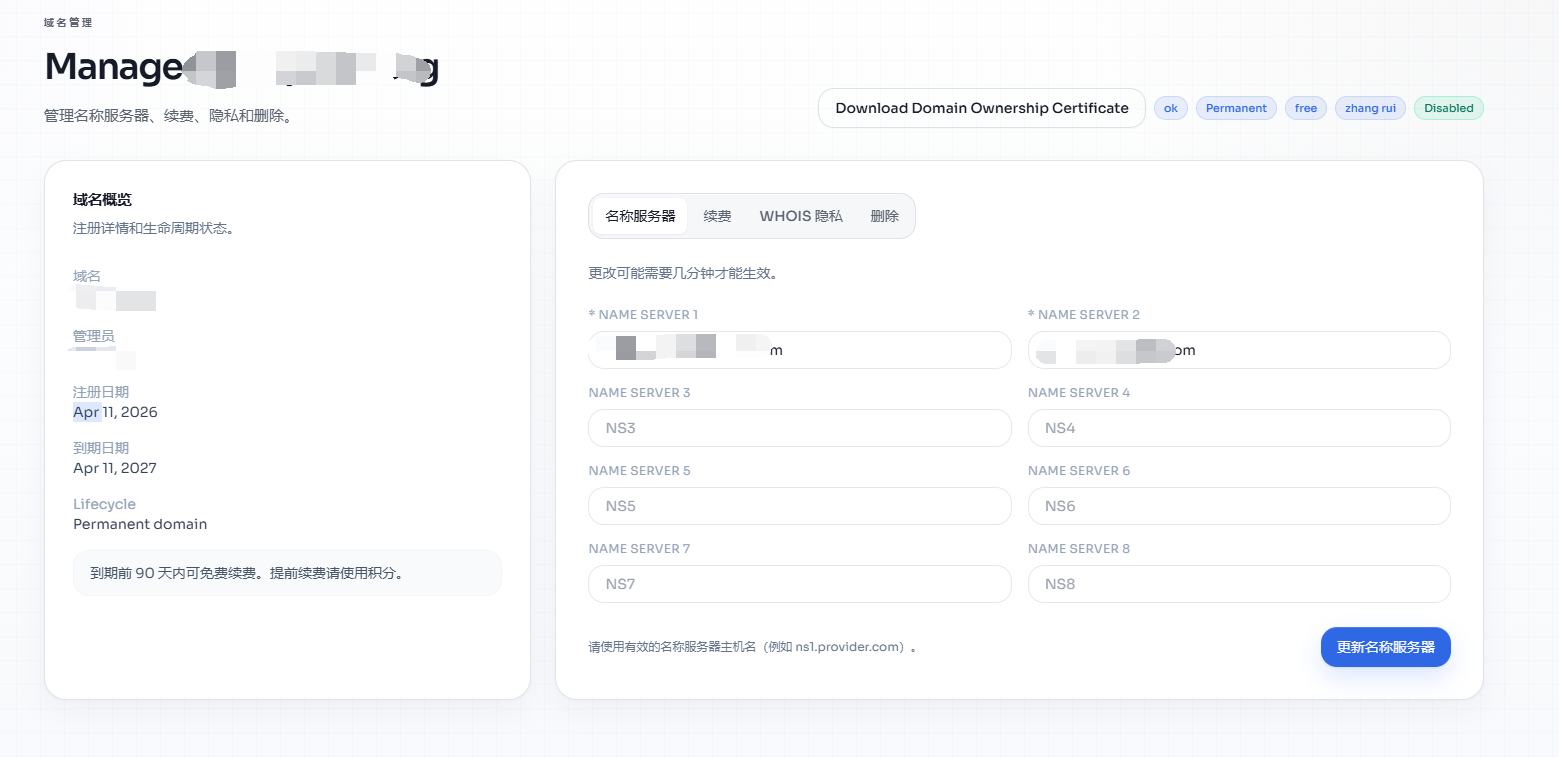Focus the NS4 input field

click(1238, 428)
